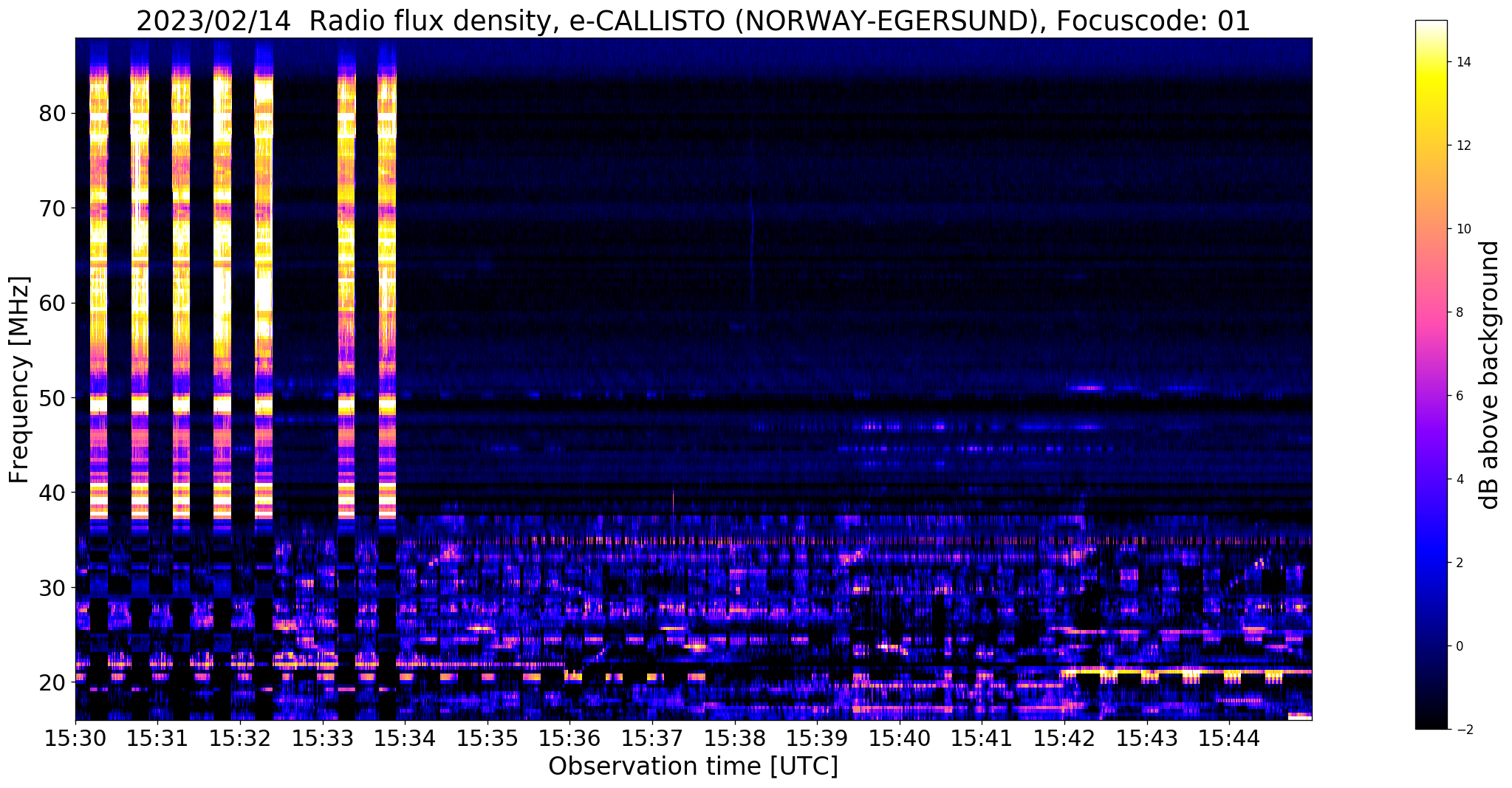Click the 50 MHz frequency tick label
The image size is (1512, 788).
(x=52, y=397)
